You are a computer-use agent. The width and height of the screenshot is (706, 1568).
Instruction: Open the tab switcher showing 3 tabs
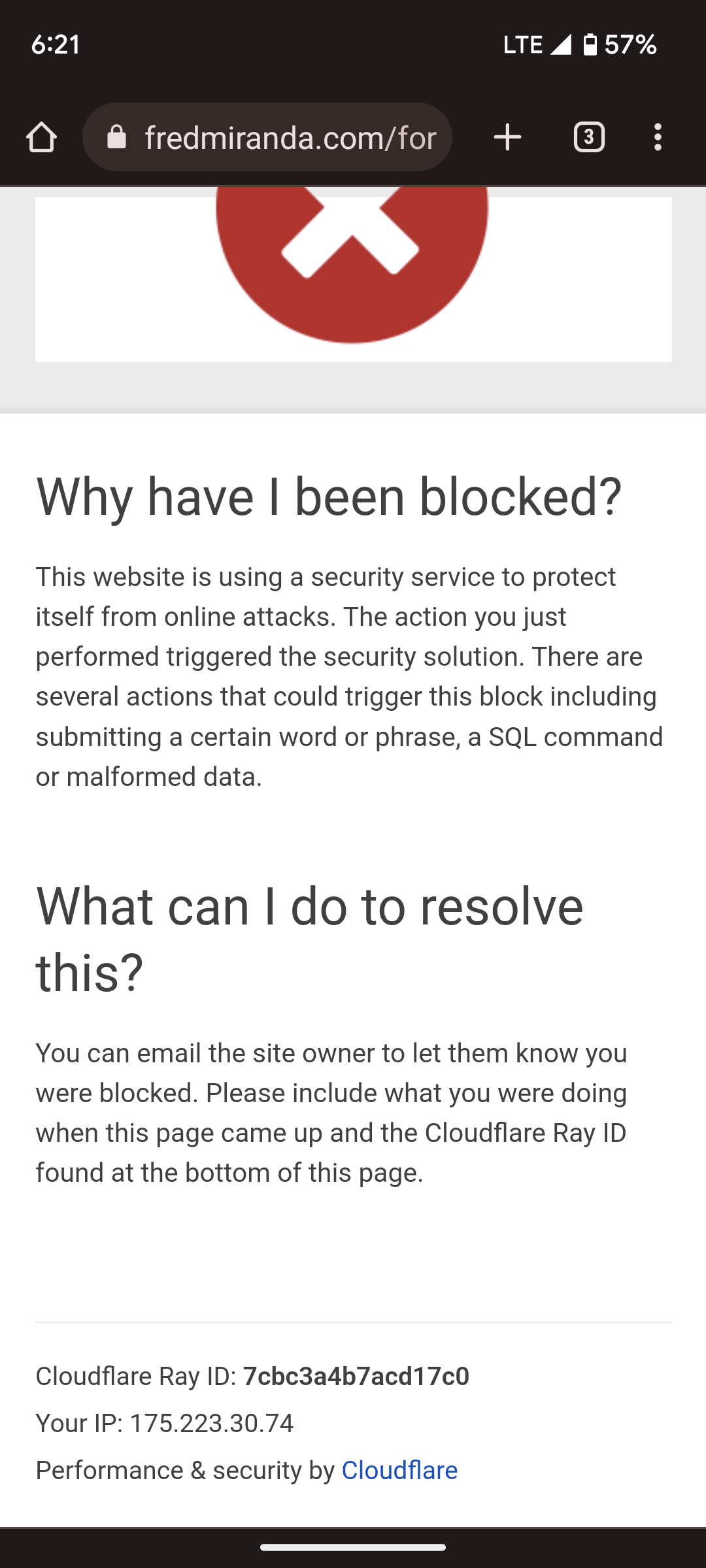point(588,137)
